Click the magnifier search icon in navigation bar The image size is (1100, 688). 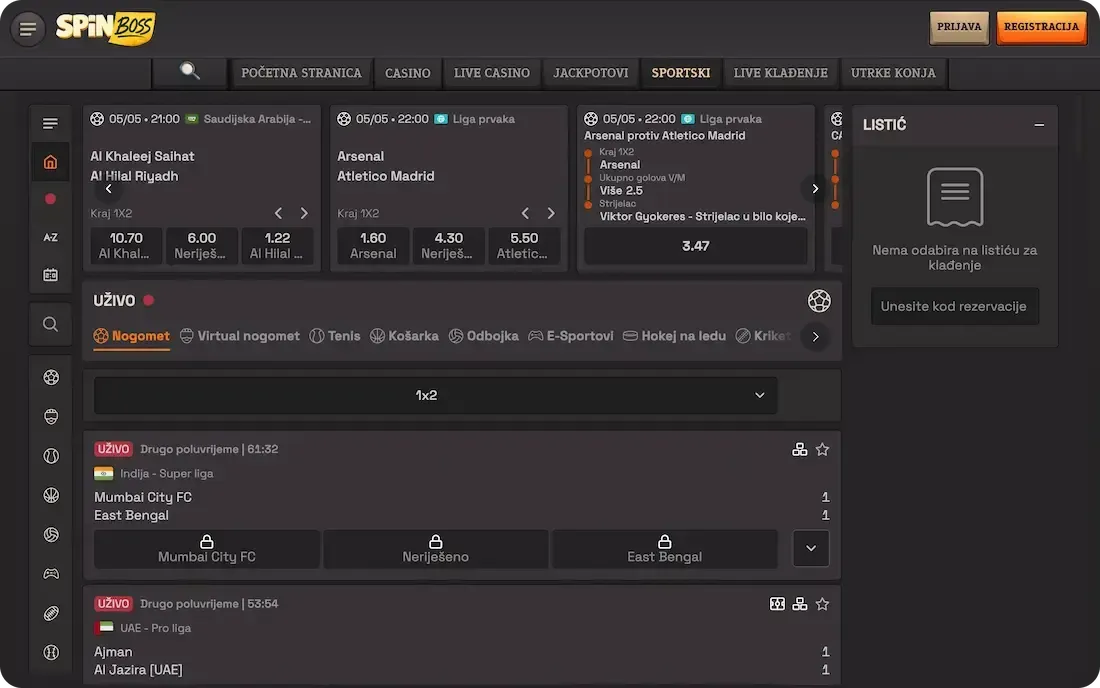click(x=189, y=71)
